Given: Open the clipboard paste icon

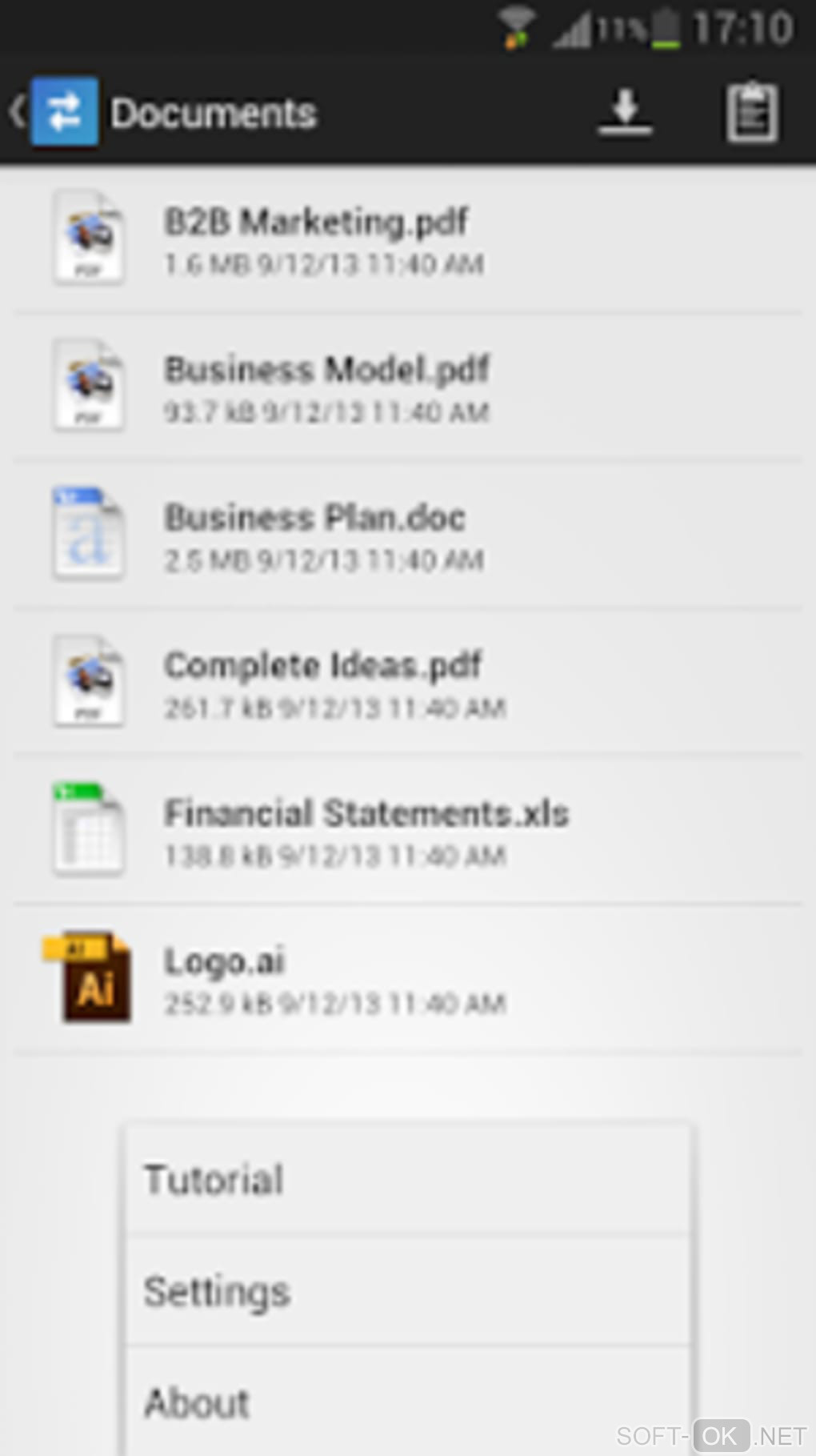Looking at the screenshot, I should tap(752, 113).
